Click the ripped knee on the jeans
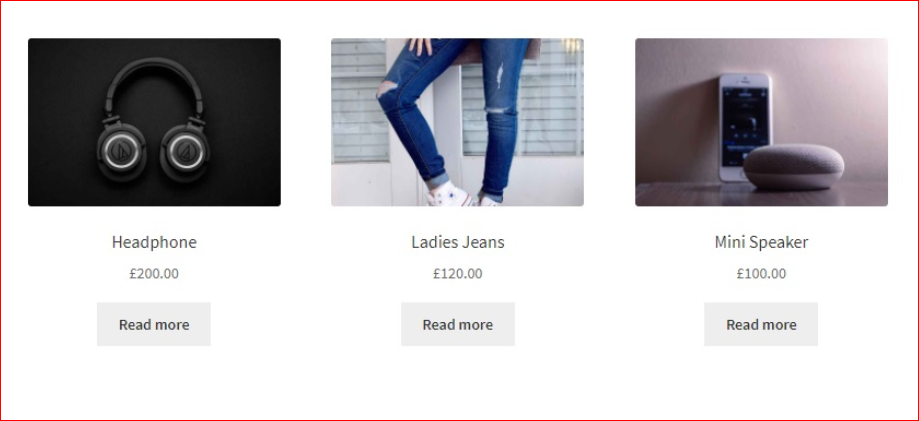 point(387,89)
